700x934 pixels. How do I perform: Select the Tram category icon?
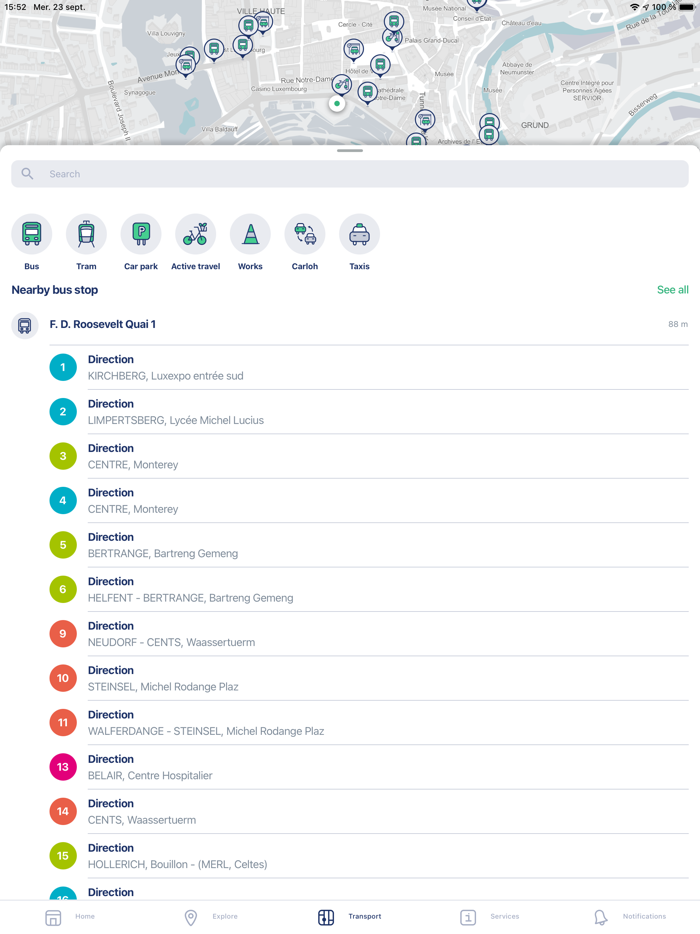click(86, 234)
